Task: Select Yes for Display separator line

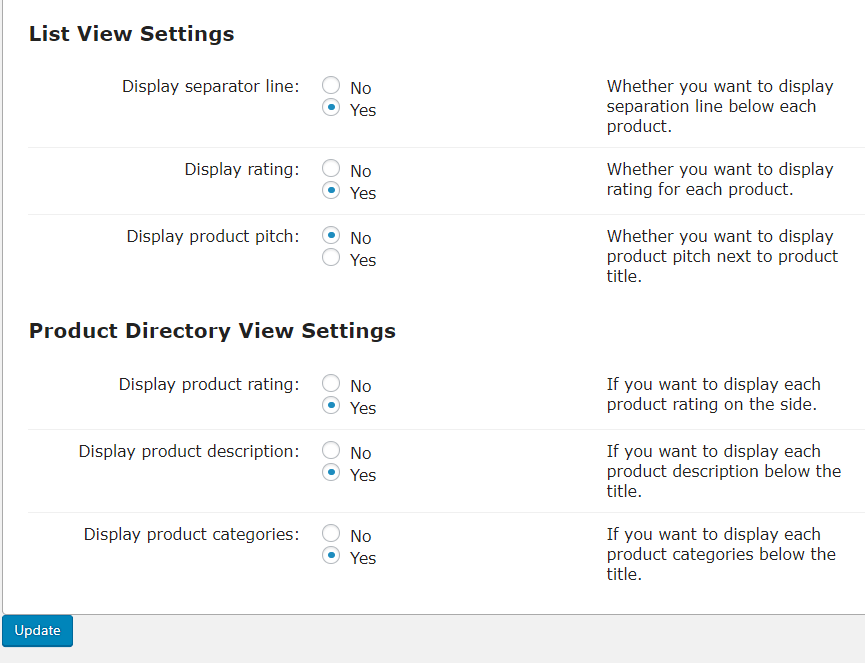Action: (331, 109)
